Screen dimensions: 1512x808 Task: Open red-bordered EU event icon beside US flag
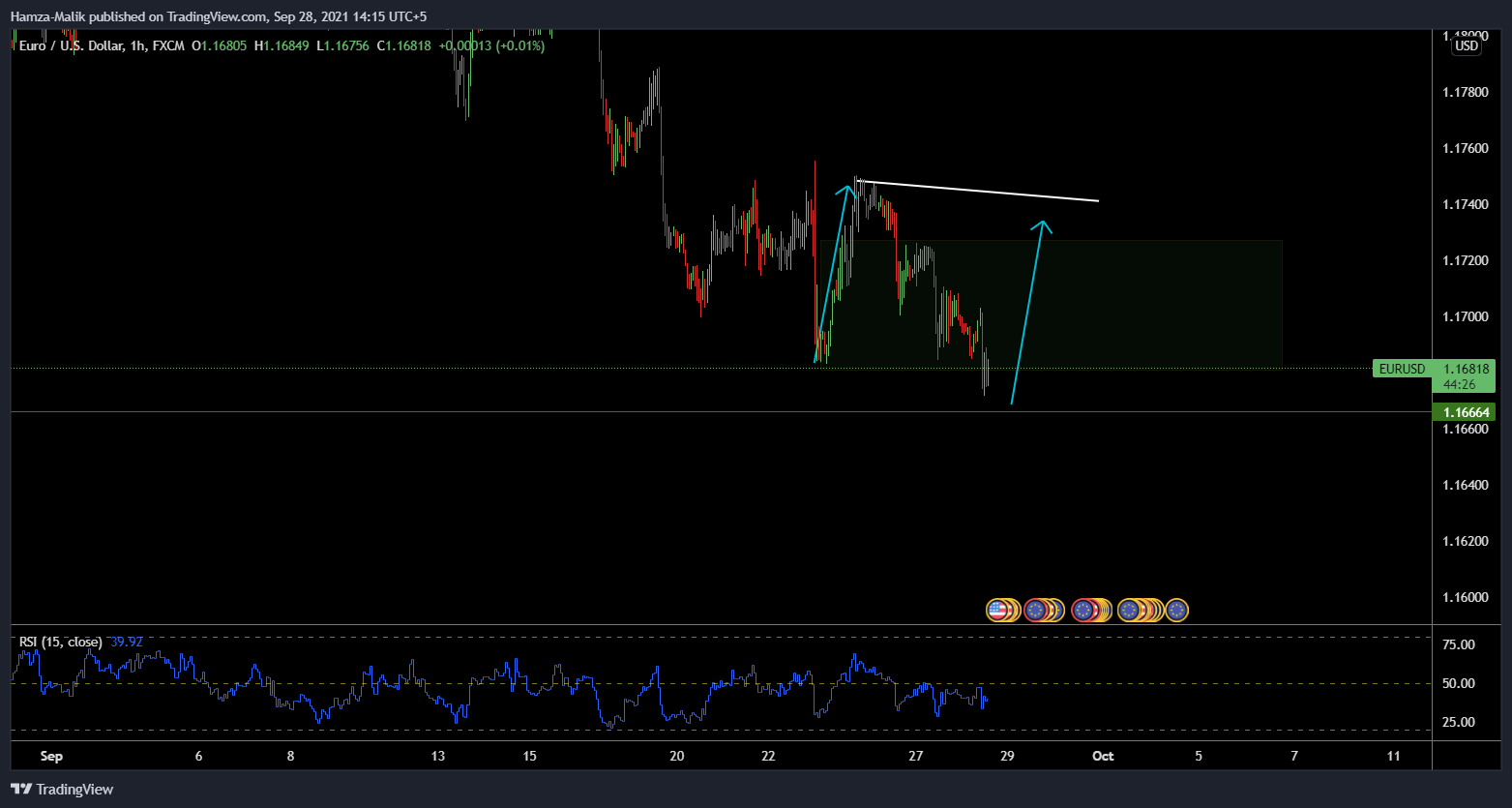[1035, 610]
